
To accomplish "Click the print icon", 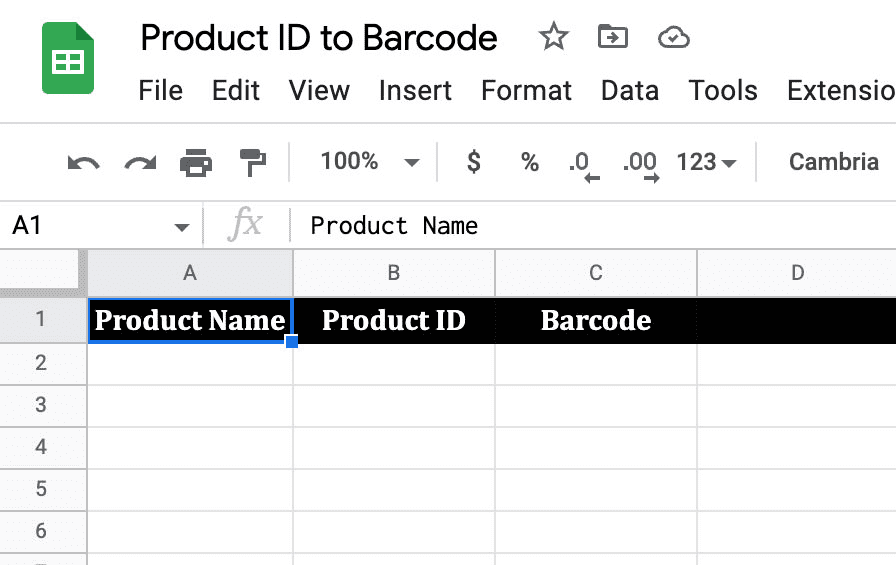I will point(195,162).
